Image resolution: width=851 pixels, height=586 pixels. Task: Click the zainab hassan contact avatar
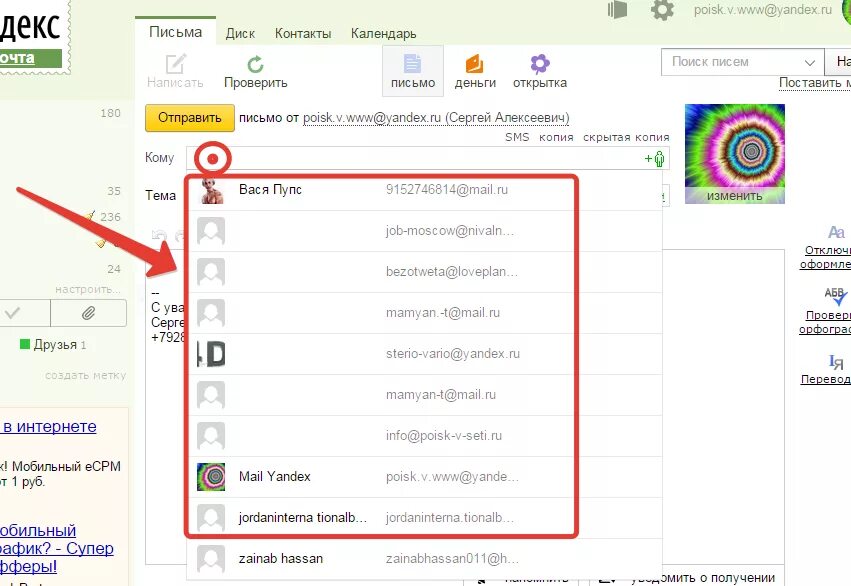[211, 559]
